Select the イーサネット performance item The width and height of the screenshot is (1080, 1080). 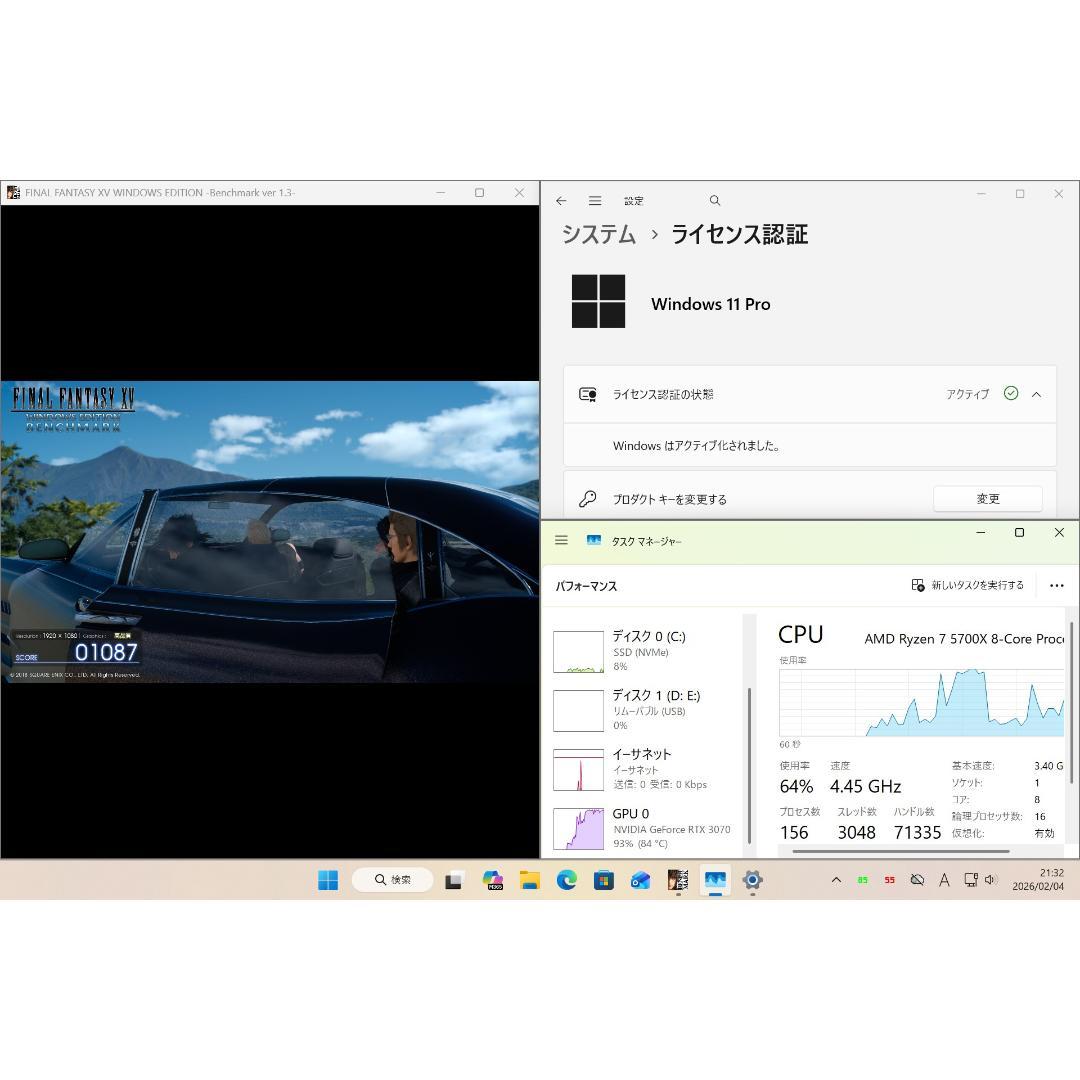click(x=645, y=769)
